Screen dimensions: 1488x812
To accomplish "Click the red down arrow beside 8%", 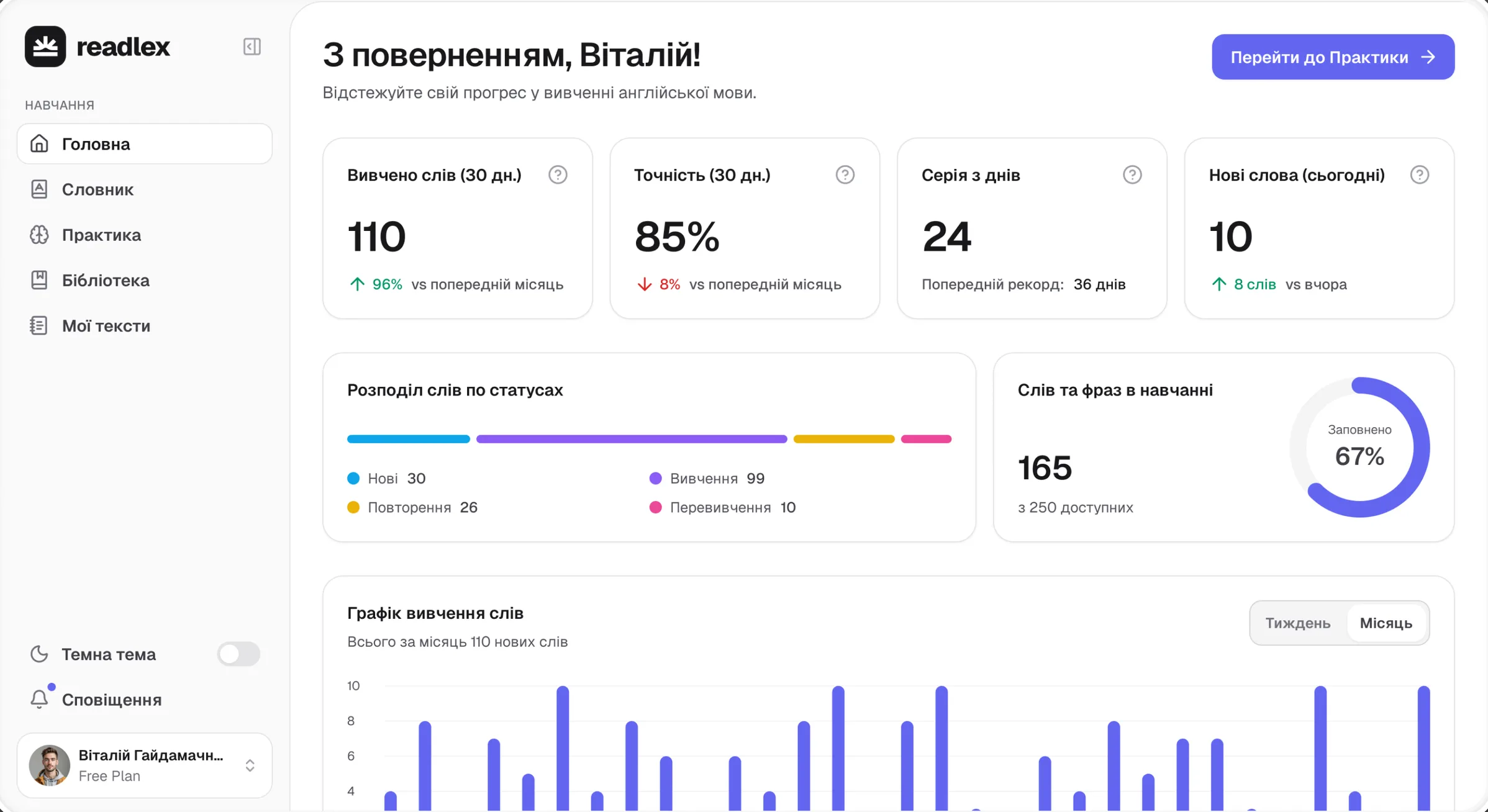I will pos(644,284).
